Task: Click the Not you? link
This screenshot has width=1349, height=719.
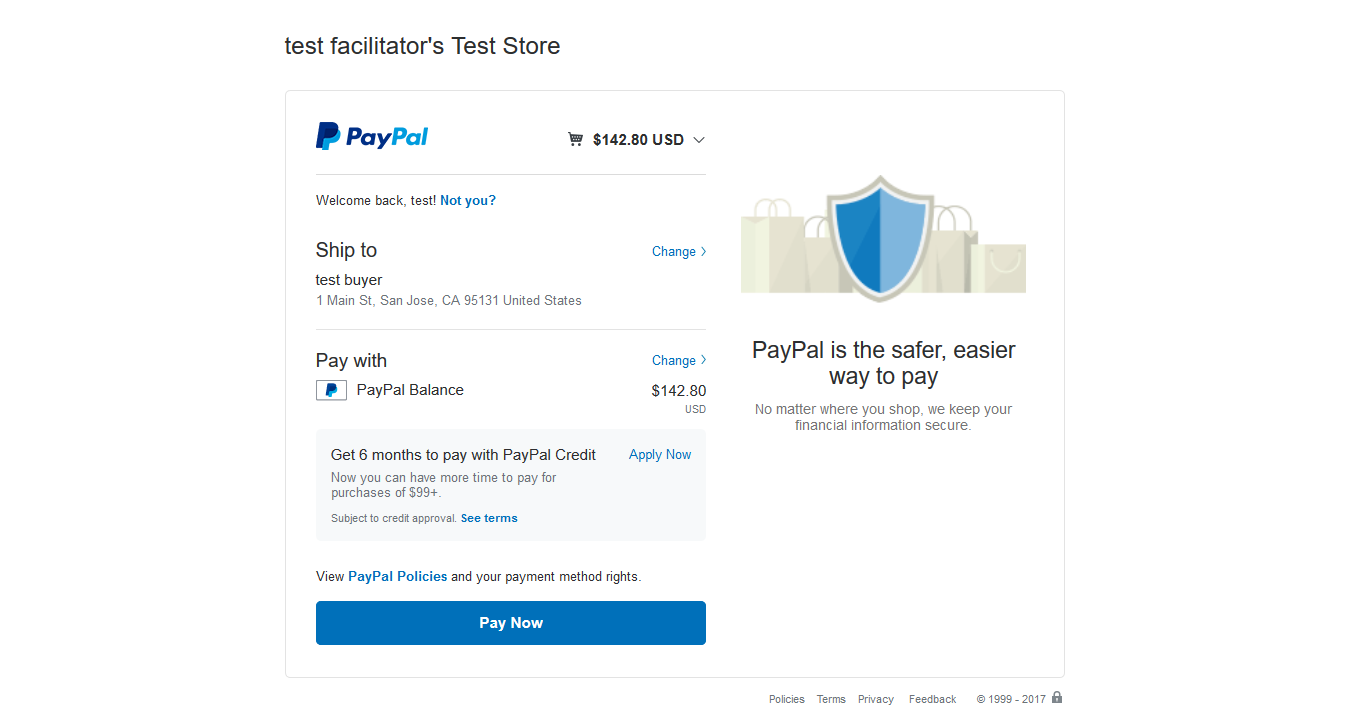Action: (x=468, y=200)
